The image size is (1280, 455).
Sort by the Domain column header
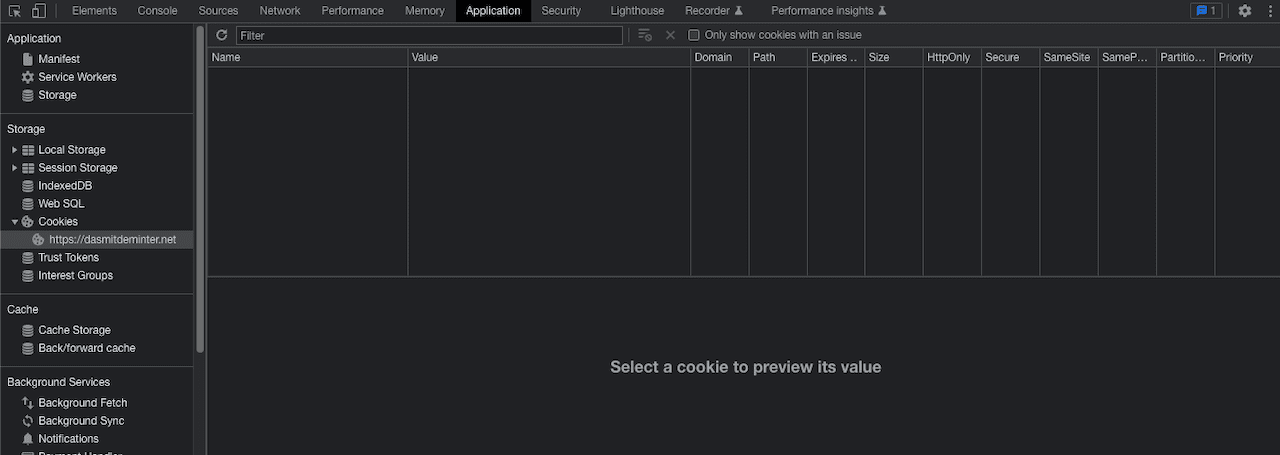[719, 57]
